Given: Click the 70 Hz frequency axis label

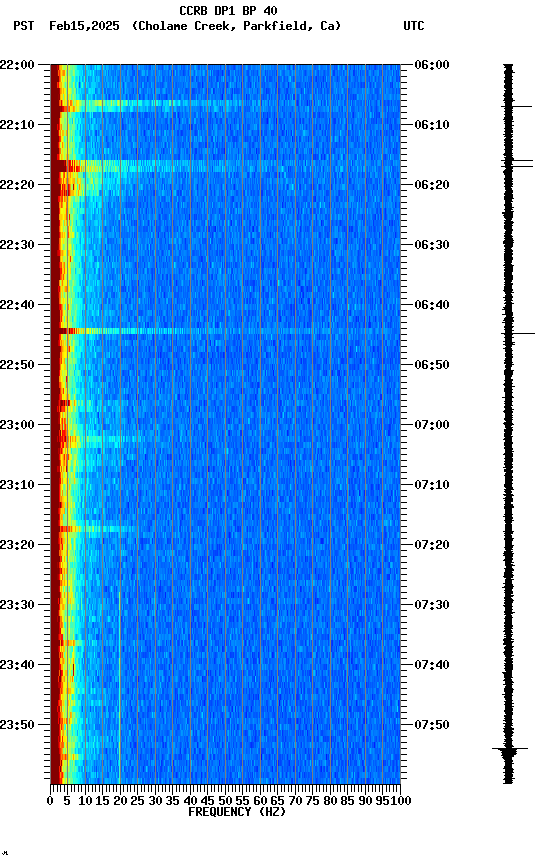Looking at the screenshot, I should 295,801.
